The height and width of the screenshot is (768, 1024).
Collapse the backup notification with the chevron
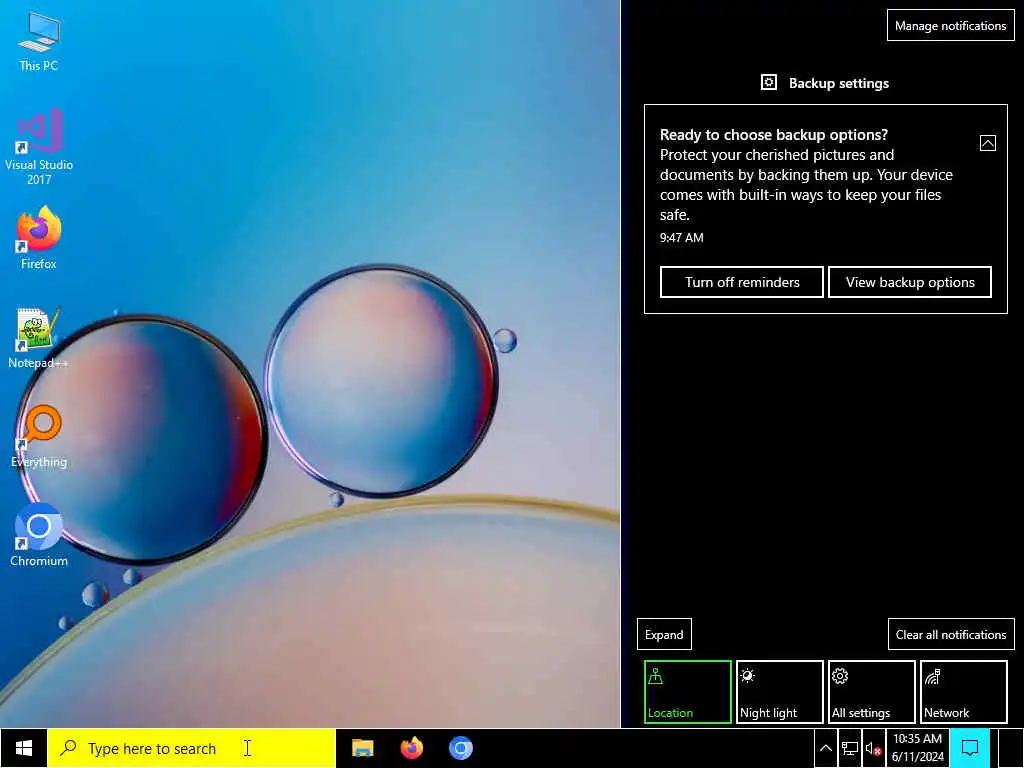987,143
